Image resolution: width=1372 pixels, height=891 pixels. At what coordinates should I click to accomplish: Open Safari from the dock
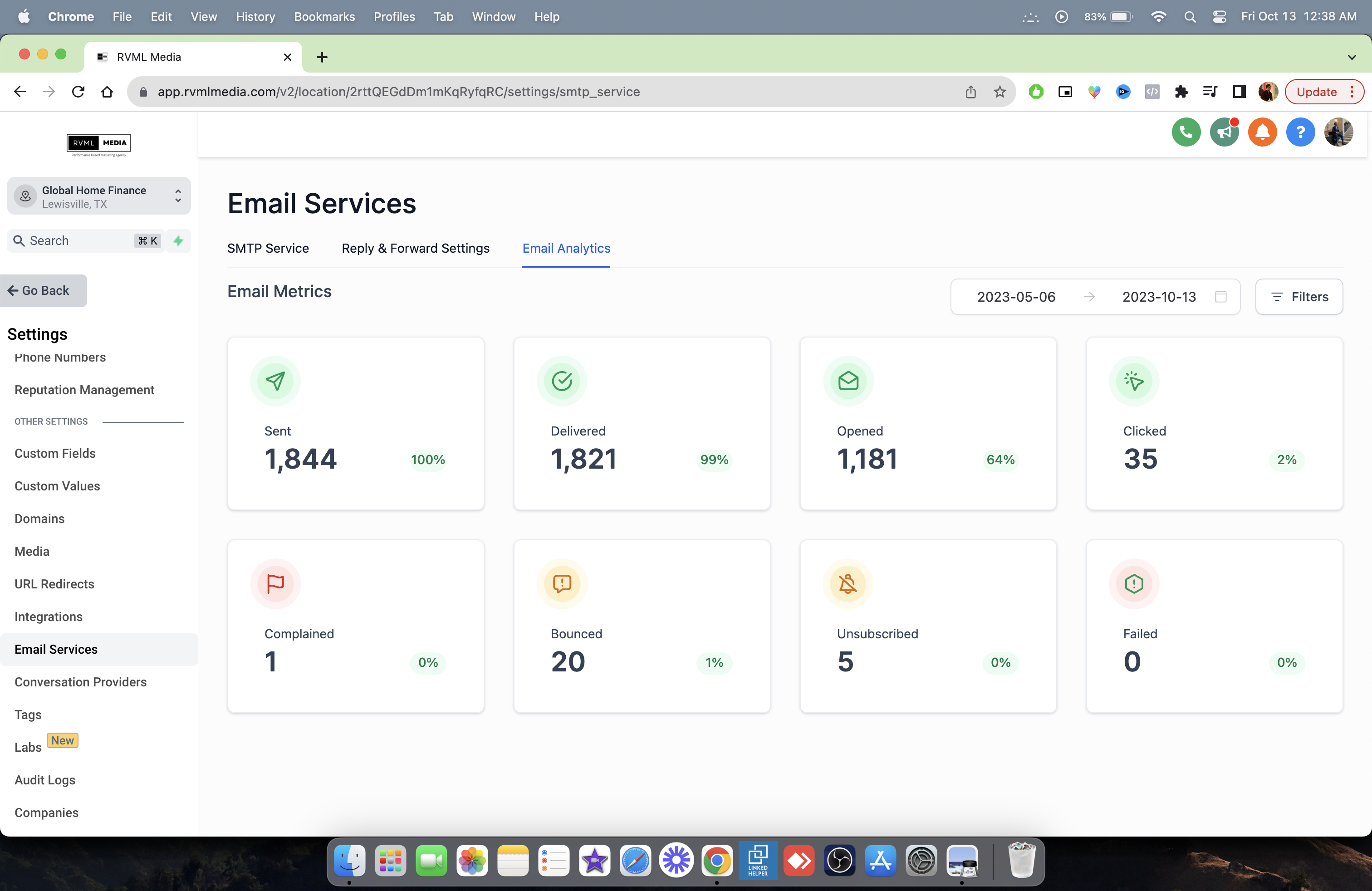[635, 861]
